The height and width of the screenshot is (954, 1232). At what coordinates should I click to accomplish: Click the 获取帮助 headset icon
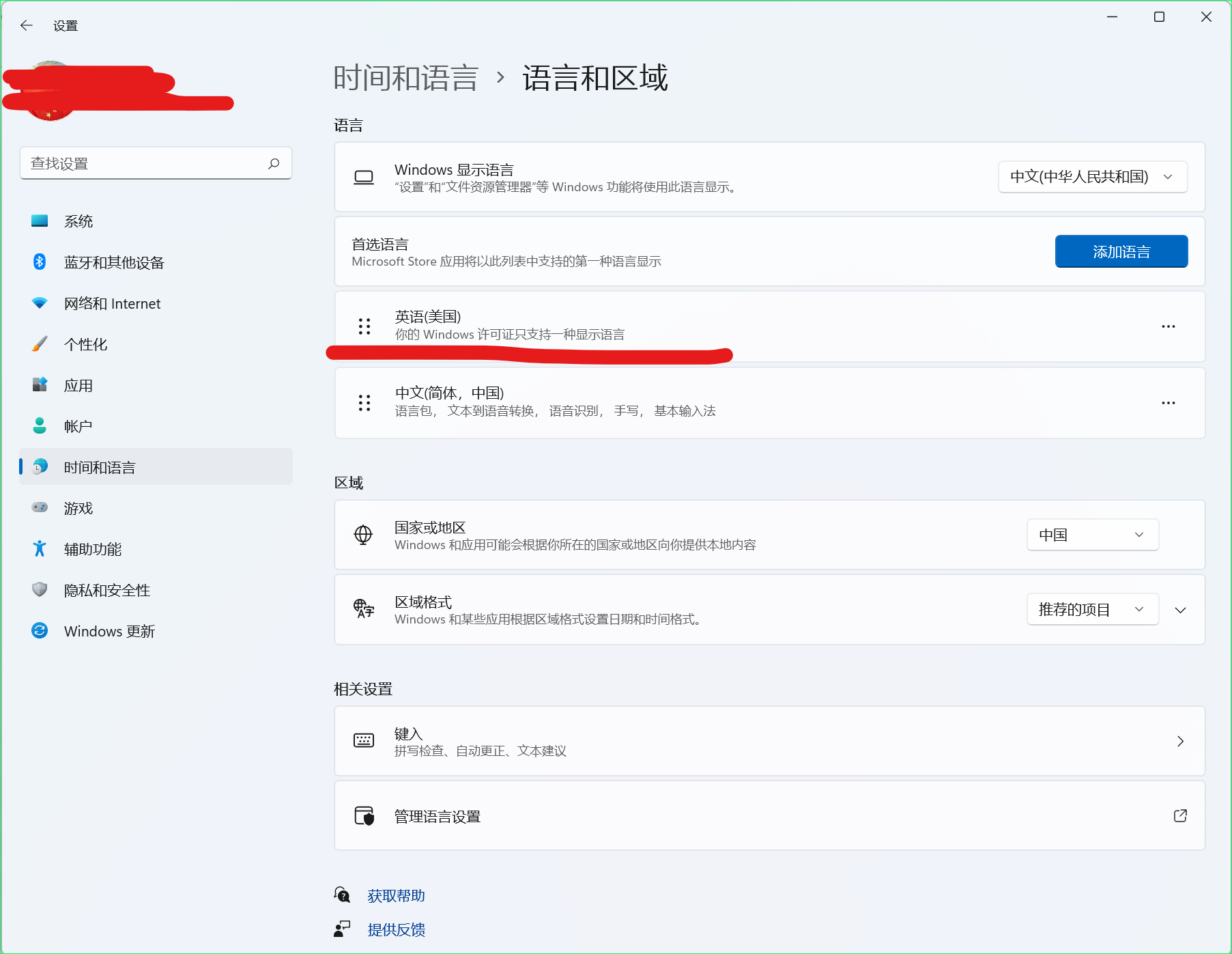click(342, 895)
